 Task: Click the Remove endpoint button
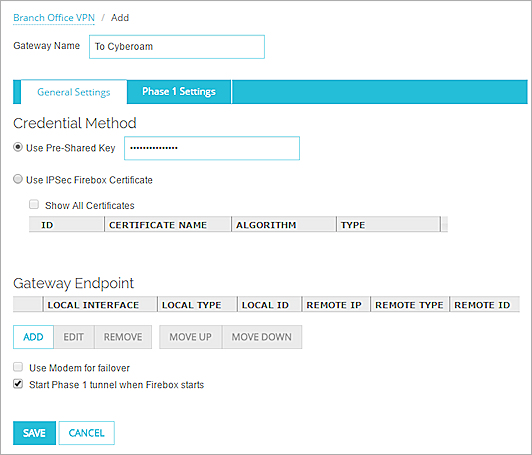pos(123,337)
